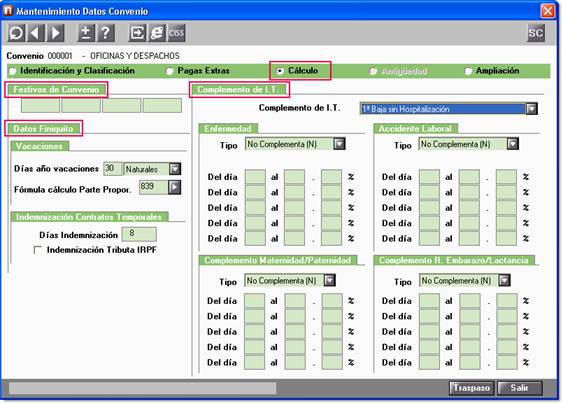The image size is (563, 404).
Task: Click the Traspaso button
Action: pos(471,388)
